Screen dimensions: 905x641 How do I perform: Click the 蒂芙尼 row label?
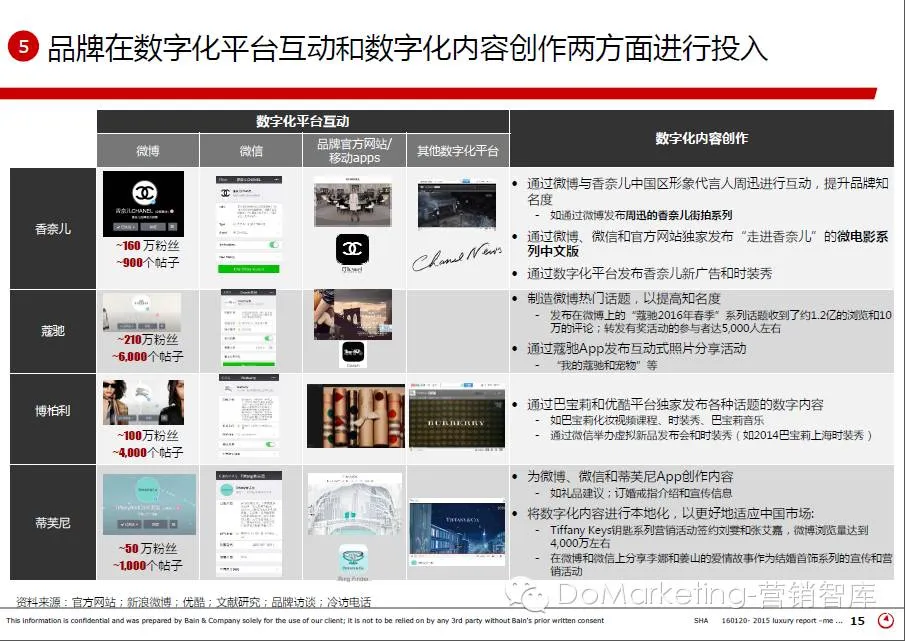tap(53, 523)
